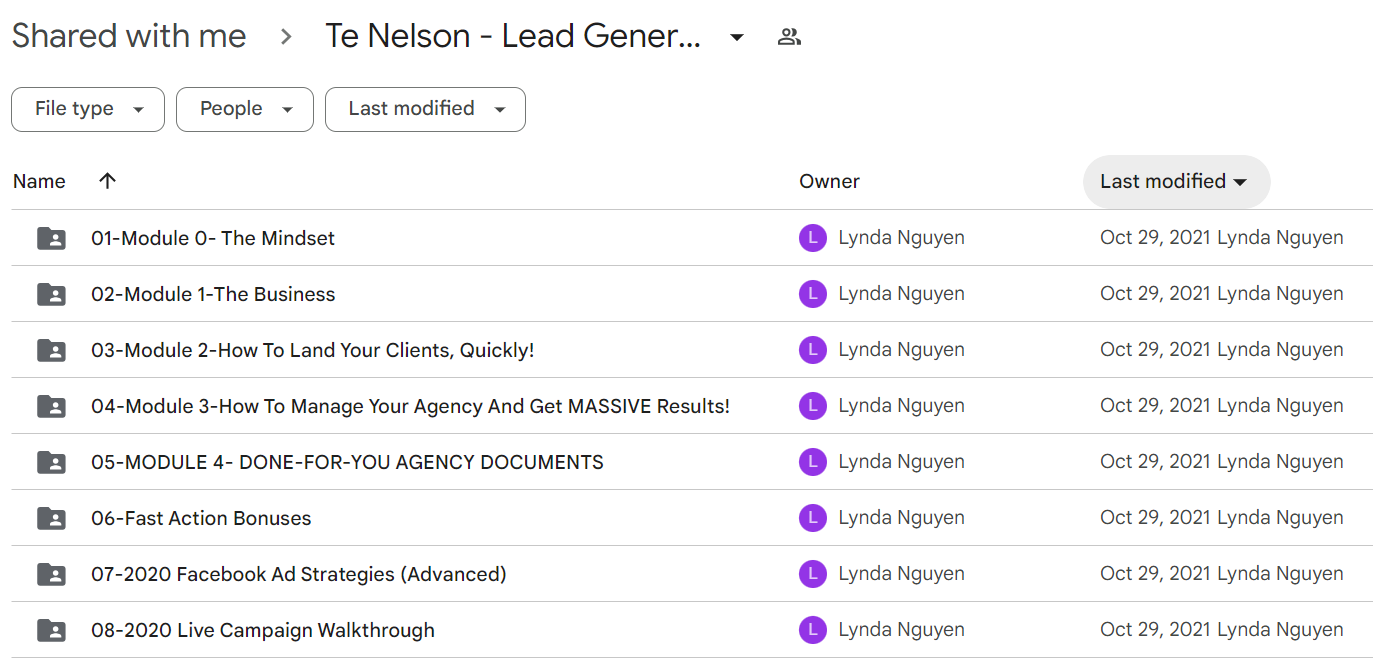The image size is (1373, 658).
Task: Open 06-Fast Action Bonuses folder
Action: coord(201,518)
